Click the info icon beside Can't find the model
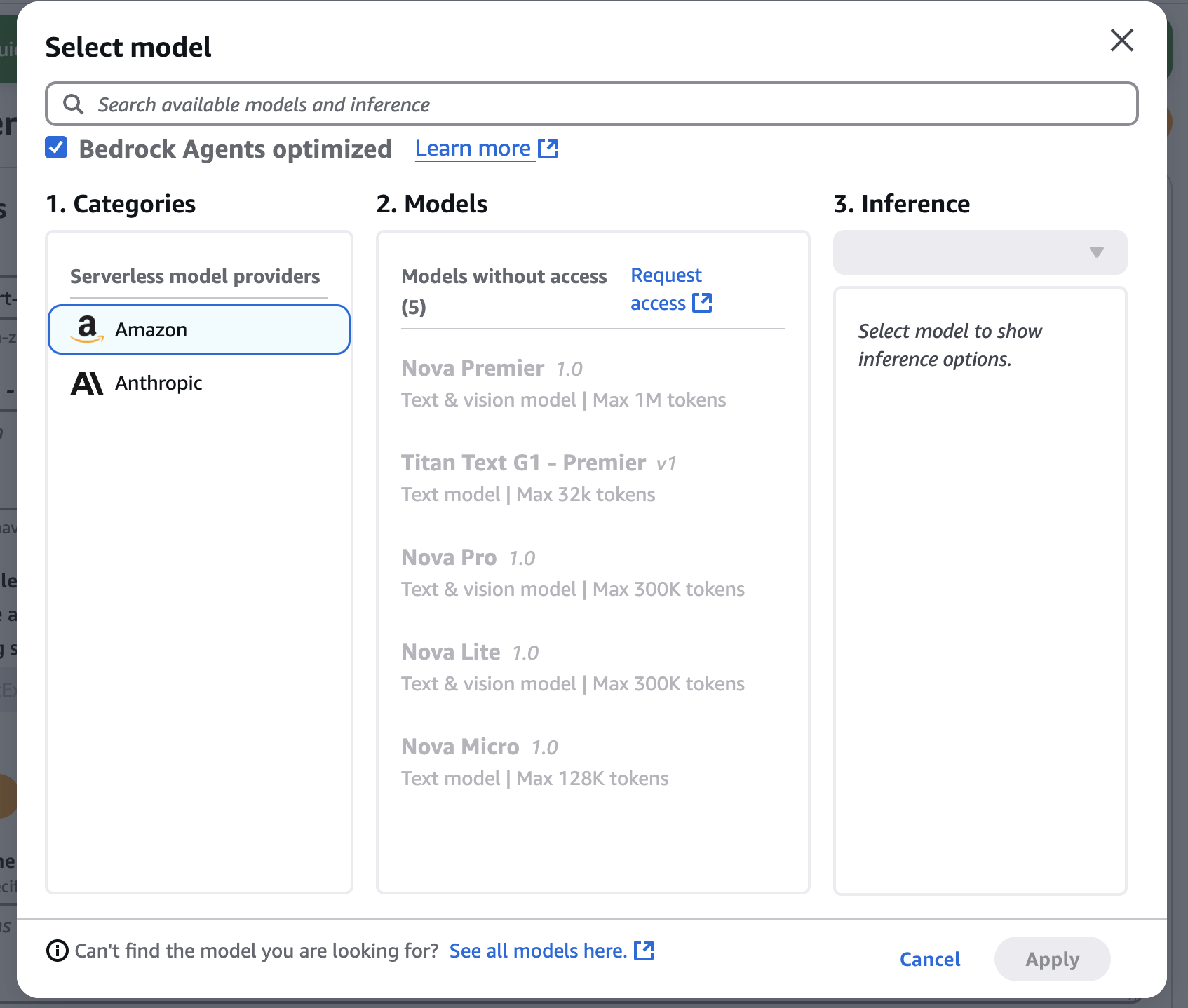Image resolution: width=1188 pixels, height=1008 pixels. [x=57, y=951]
